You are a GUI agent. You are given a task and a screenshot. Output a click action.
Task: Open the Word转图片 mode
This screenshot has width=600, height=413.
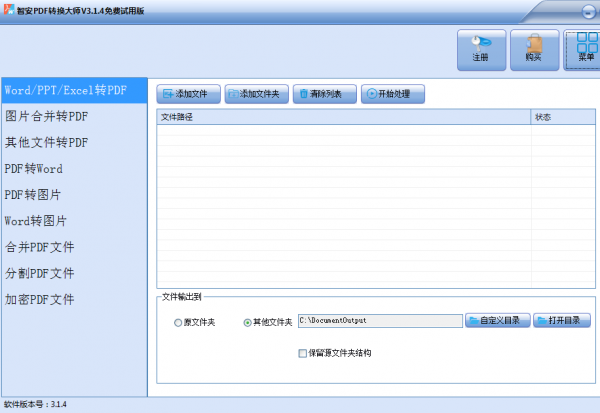pyautogui.click(x=74, y=221)
